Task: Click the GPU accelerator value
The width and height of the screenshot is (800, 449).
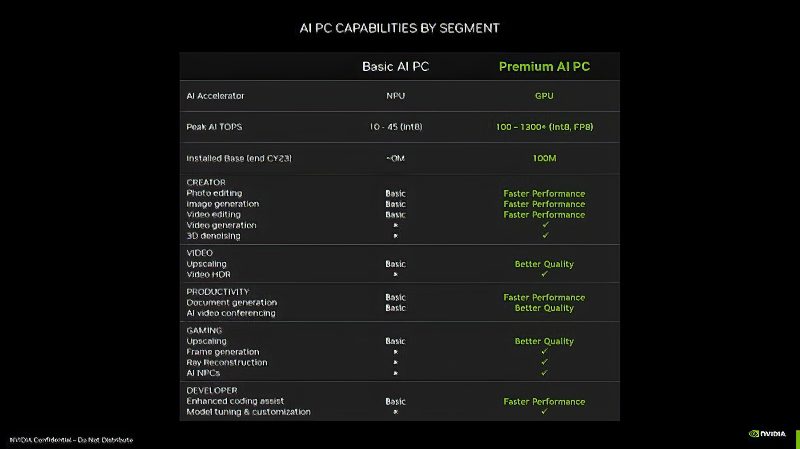Action: [544, 96]
